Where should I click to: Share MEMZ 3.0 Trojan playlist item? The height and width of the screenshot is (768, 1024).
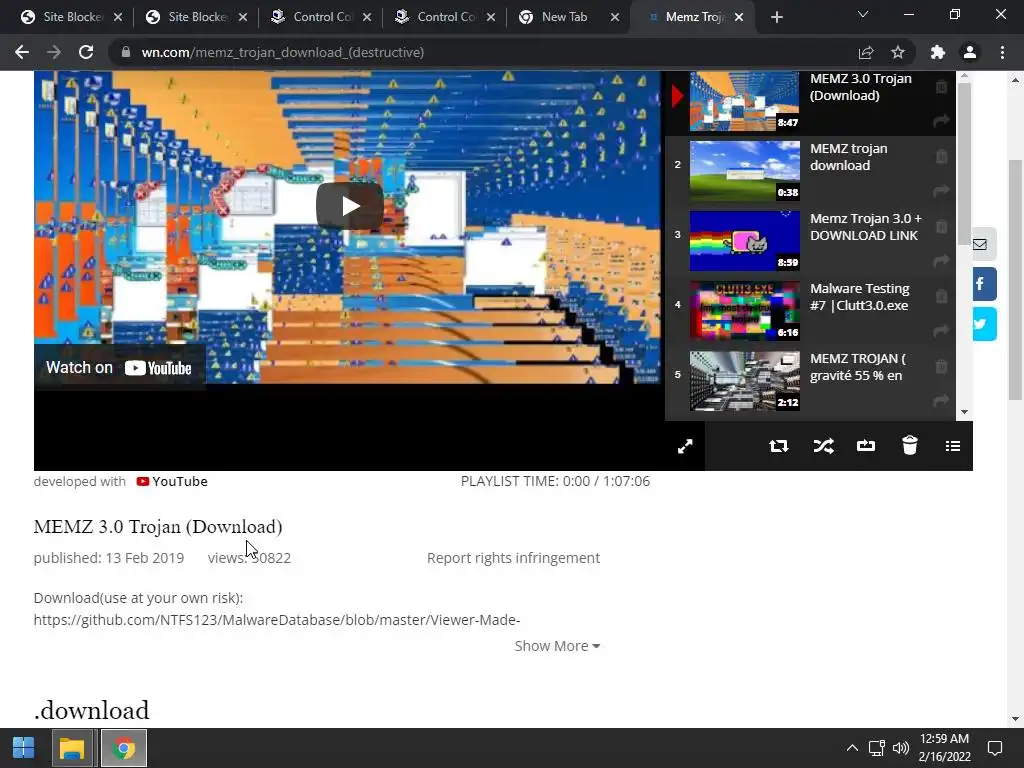pos(941,121)
